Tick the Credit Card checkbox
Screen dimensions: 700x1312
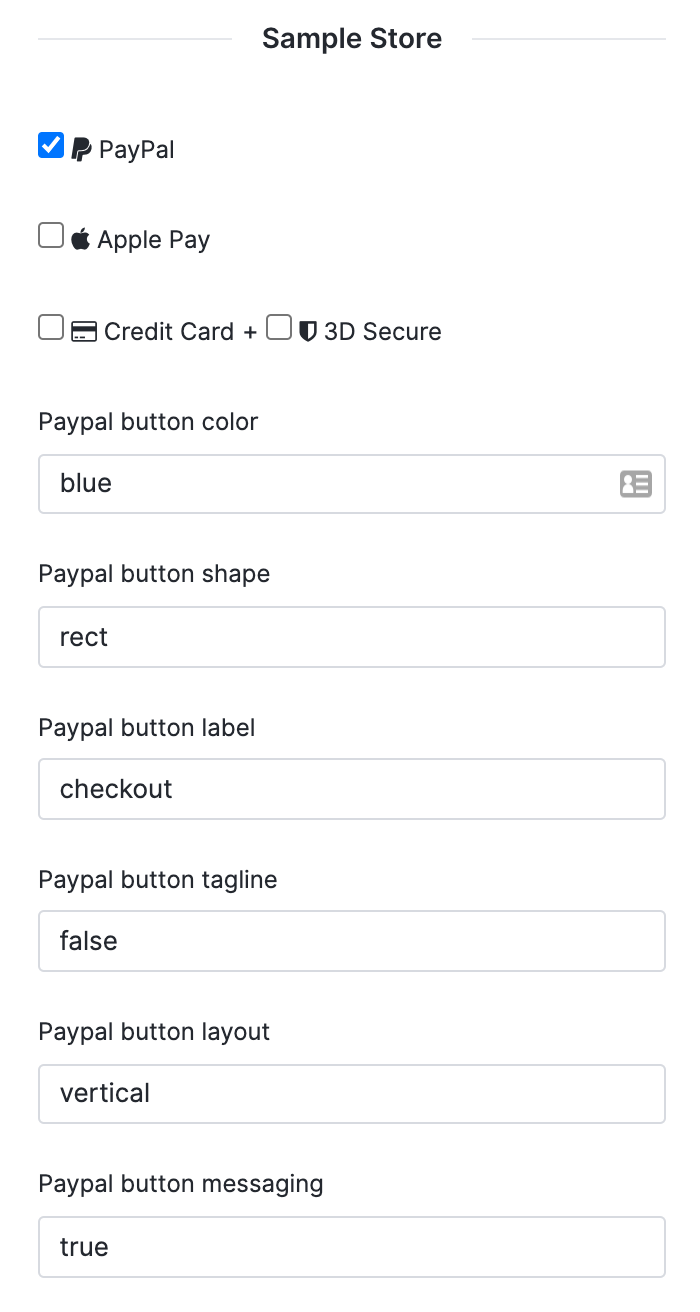(x=51, y=328)
